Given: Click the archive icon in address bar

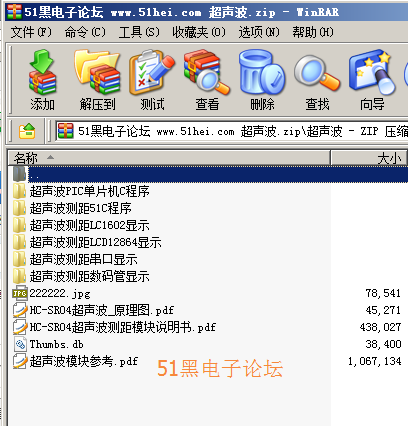Looking at the screenshot, I should coord(65,131).
